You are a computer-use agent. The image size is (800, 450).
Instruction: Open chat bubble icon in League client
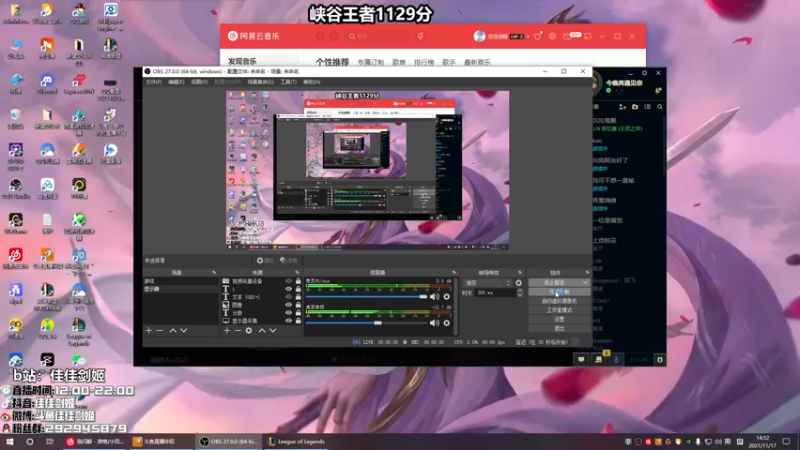[581, 360]
